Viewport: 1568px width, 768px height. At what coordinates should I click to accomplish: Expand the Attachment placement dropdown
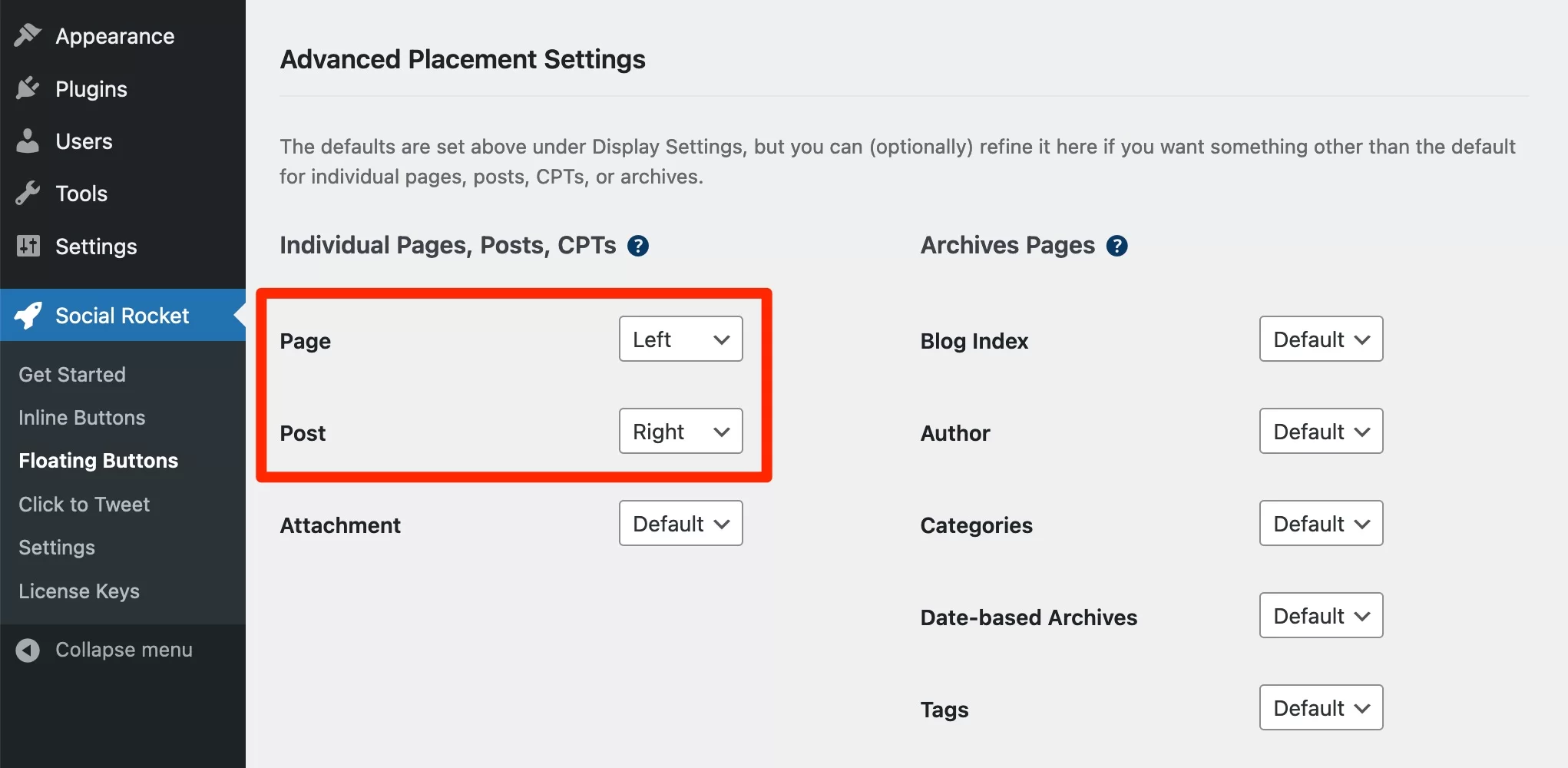pos(681,523)
